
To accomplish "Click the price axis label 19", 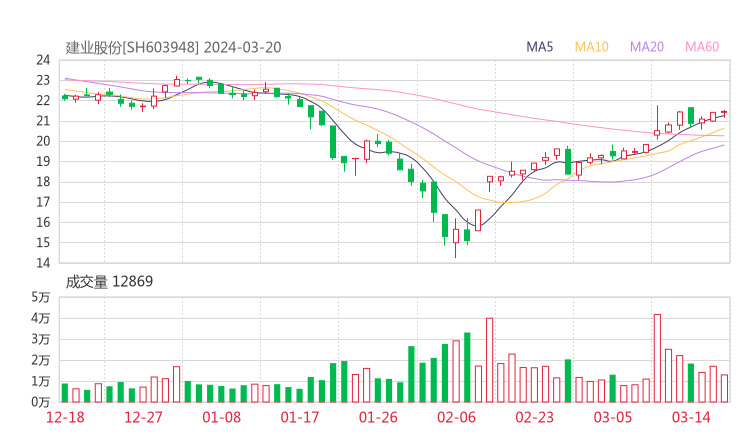I will point(43,161).
